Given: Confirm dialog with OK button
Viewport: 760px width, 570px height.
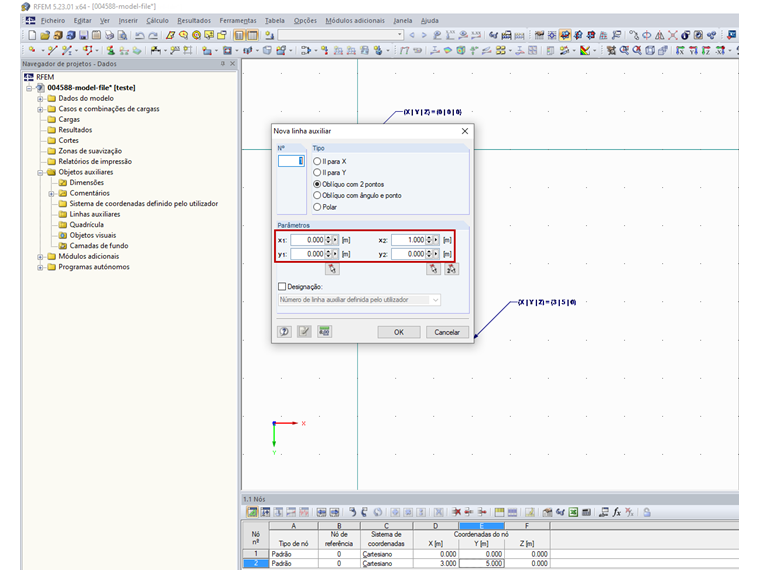Looking at the screenshot, I should (x=399, y=332).
